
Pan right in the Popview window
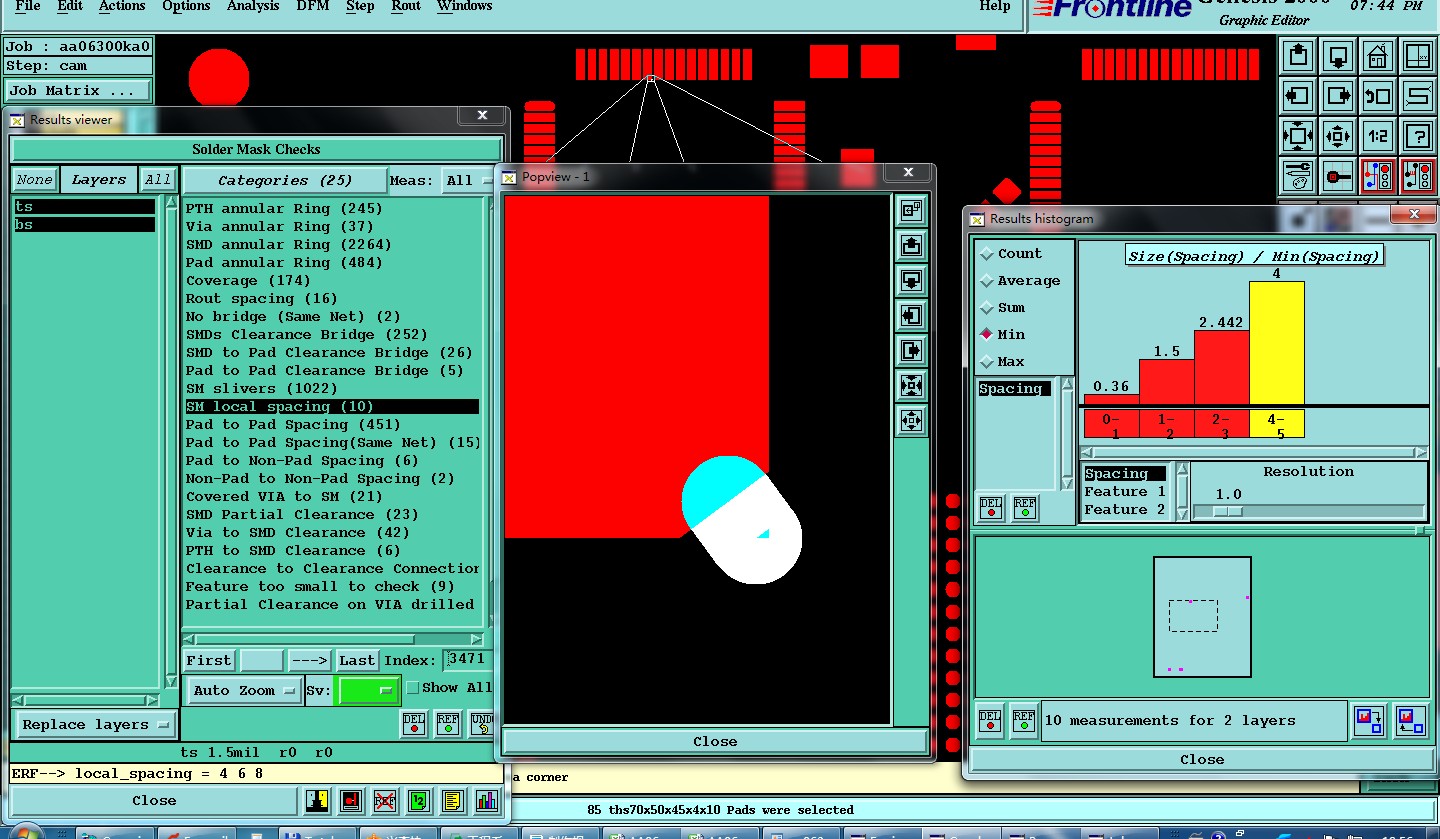click(911, 350)
